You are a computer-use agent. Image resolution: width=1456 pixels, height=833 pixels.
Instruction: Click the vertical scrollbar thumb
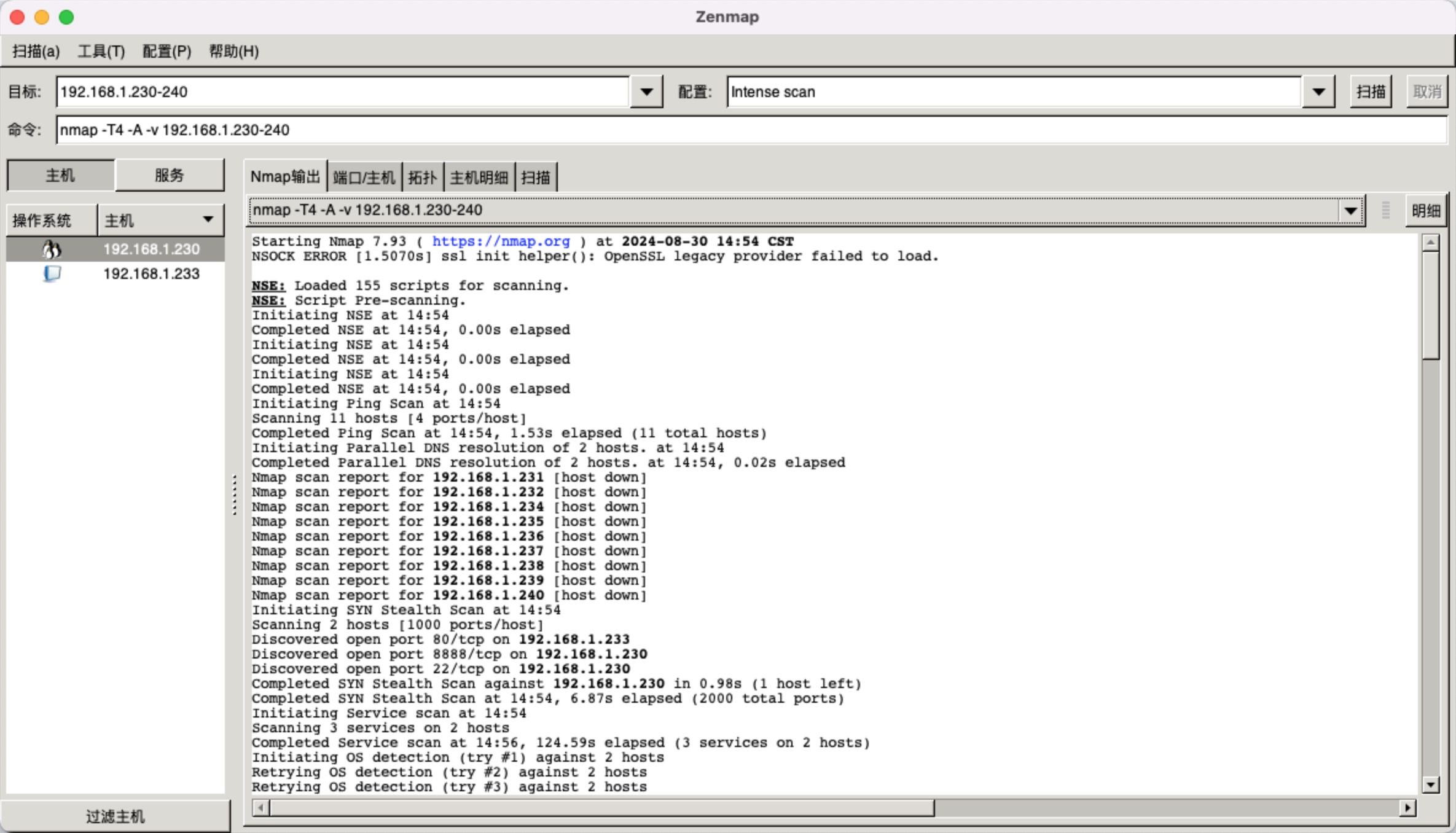point(1431,305)
